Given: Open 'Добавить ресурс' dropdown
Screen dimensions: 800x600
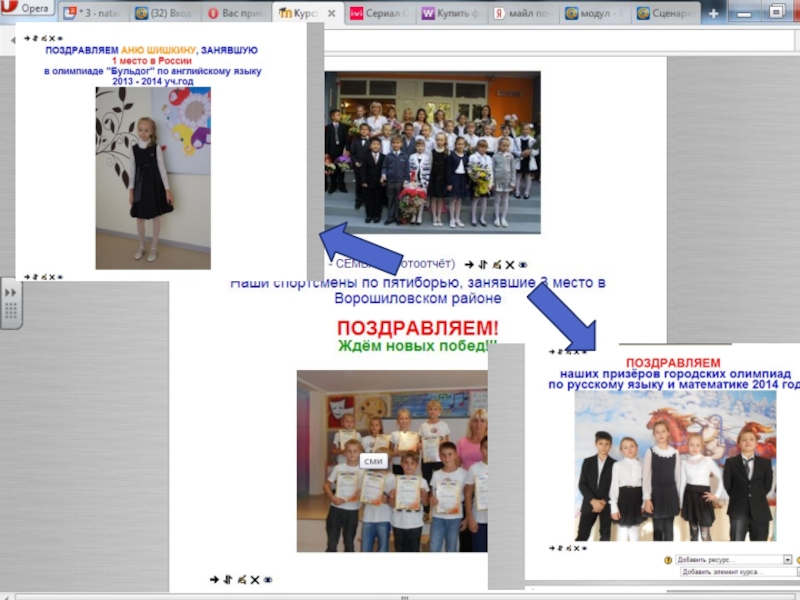Looking at the screenshot, I should [734, 560].
